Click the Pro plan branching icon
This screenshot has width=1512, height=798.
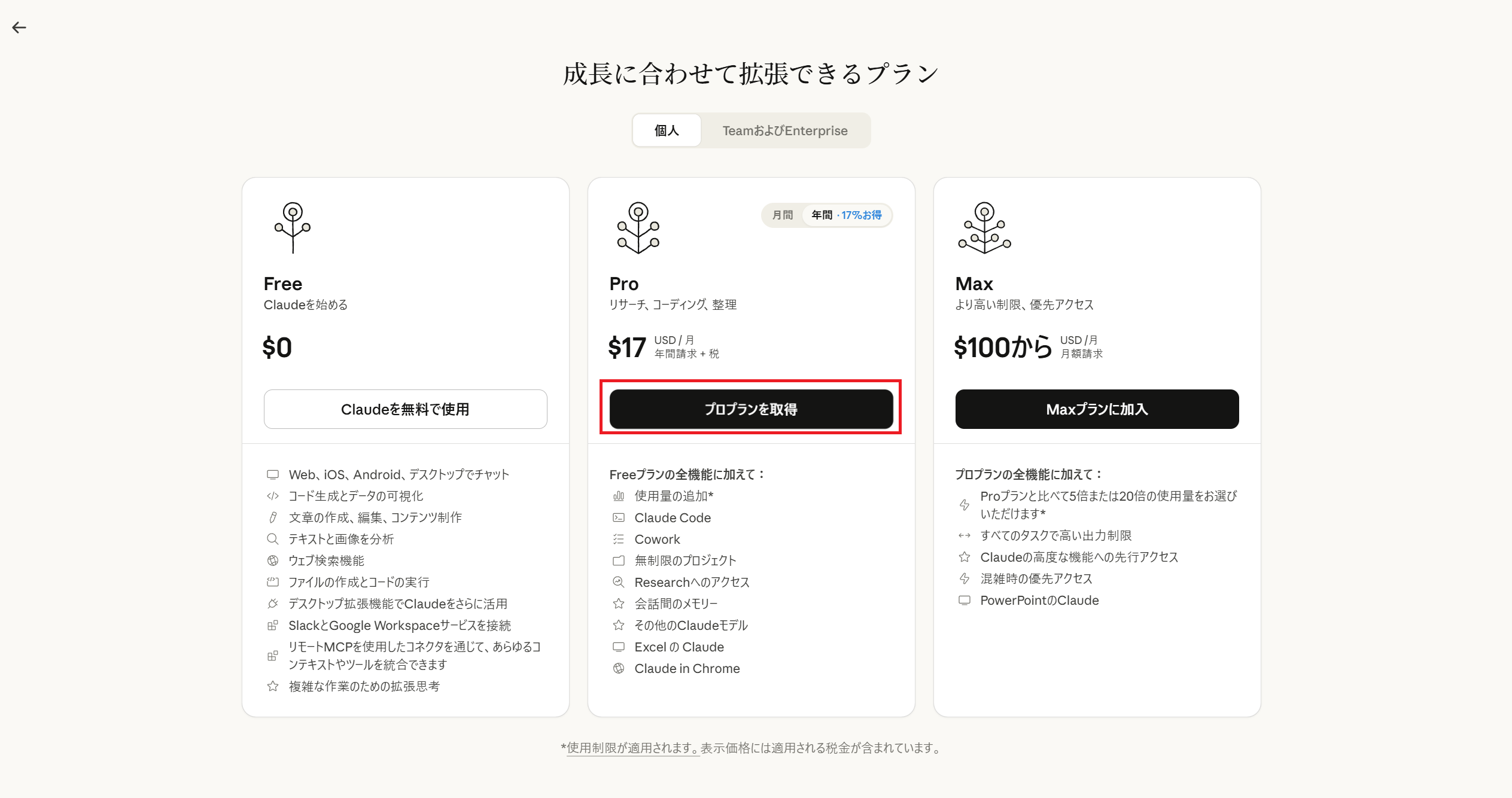[638, 227]
